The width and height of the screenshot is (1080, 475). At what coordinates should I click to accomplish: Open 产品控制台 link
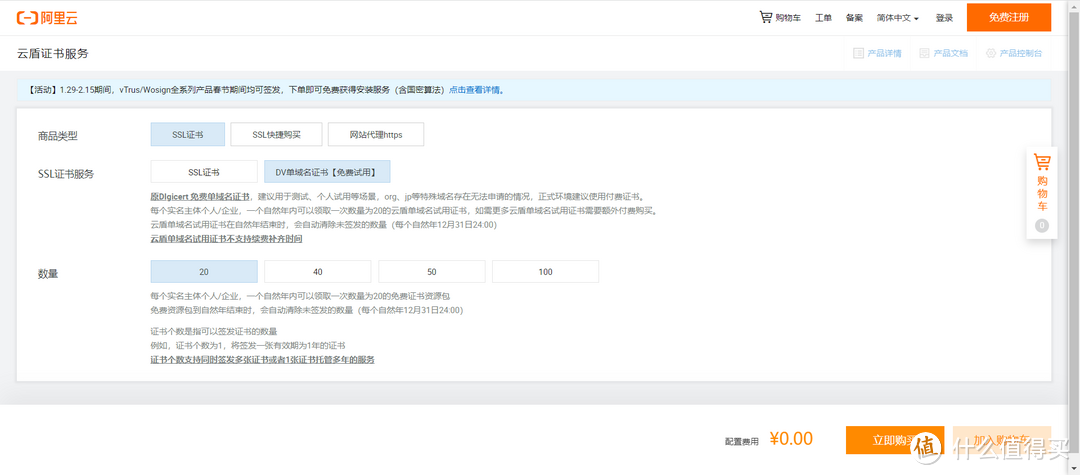(x=1021, y=53)
